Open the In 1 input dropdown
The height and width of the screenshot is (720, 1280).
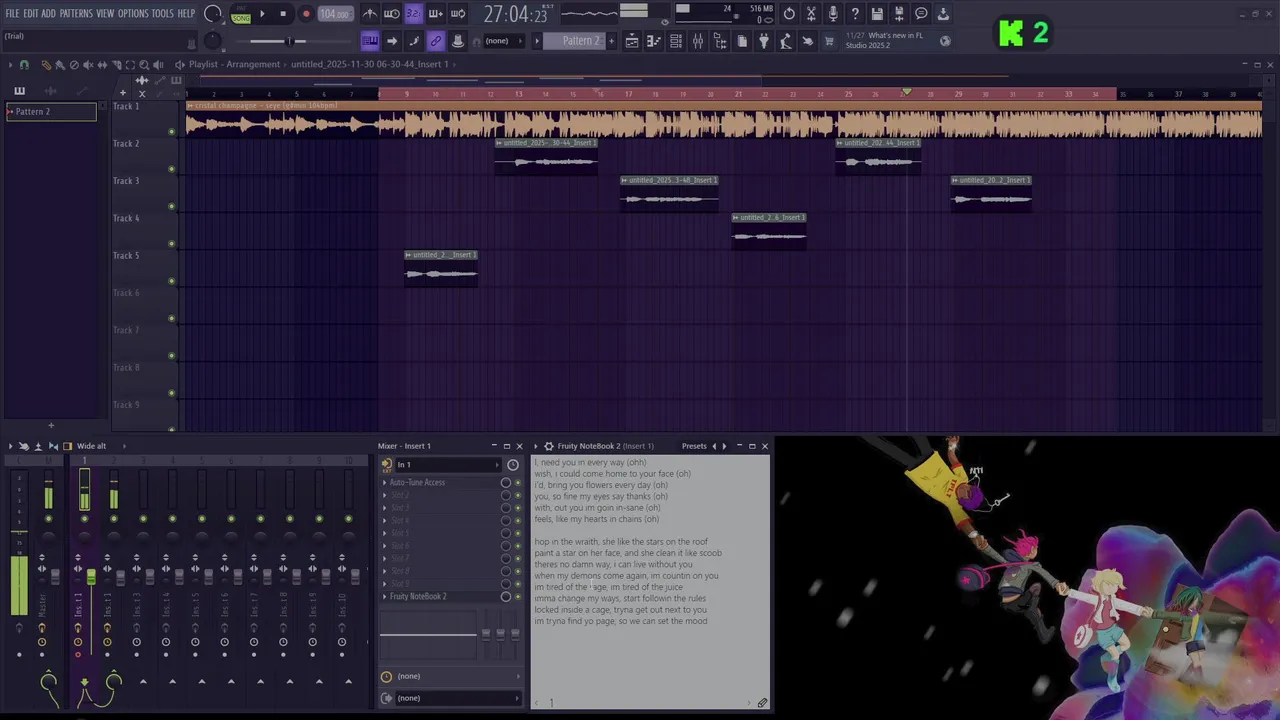tap(448, 464)
